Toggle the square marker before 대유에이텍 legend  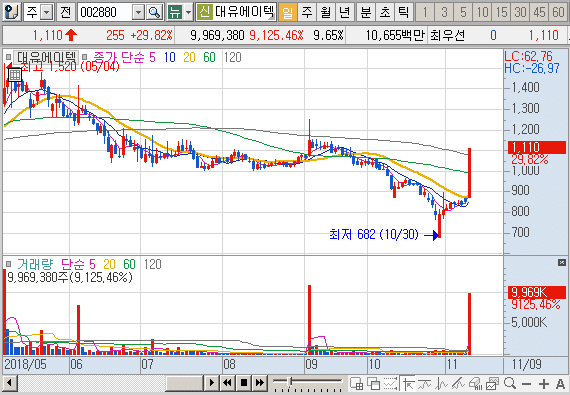point(8,57)
